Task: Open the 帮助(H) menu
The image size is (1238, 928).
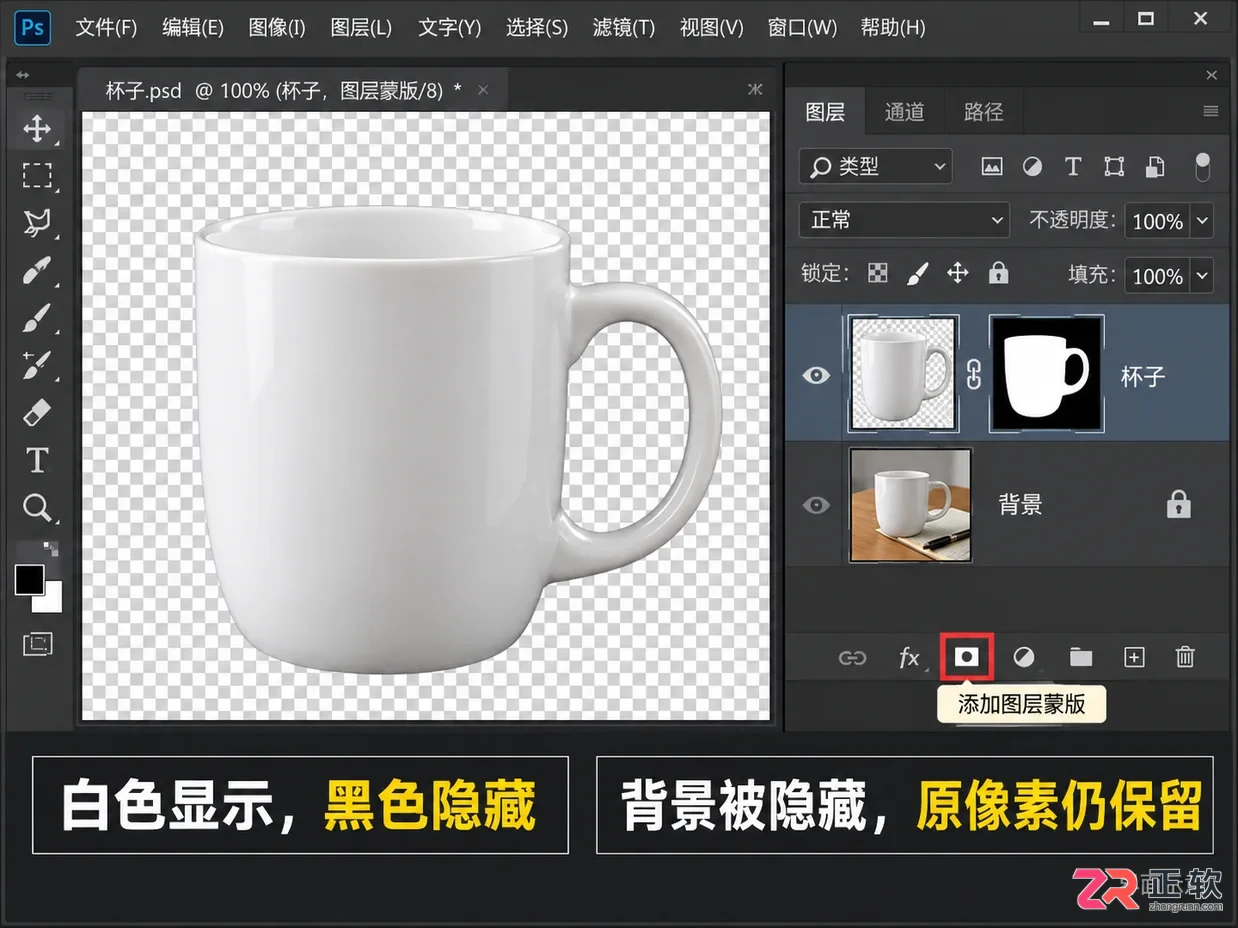Action: click(x=893, y=27)
